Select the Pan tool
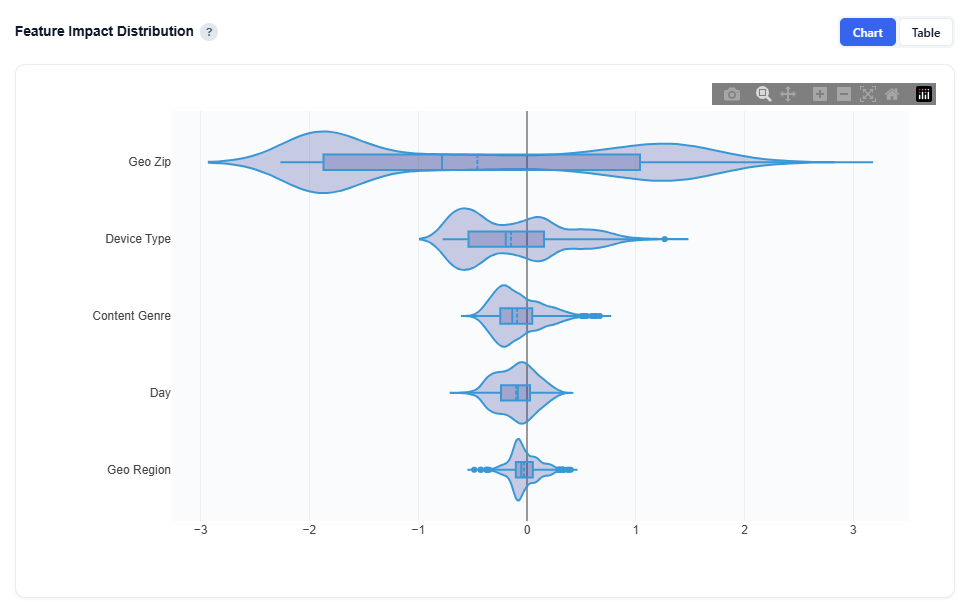 click(x=787, y=94)
